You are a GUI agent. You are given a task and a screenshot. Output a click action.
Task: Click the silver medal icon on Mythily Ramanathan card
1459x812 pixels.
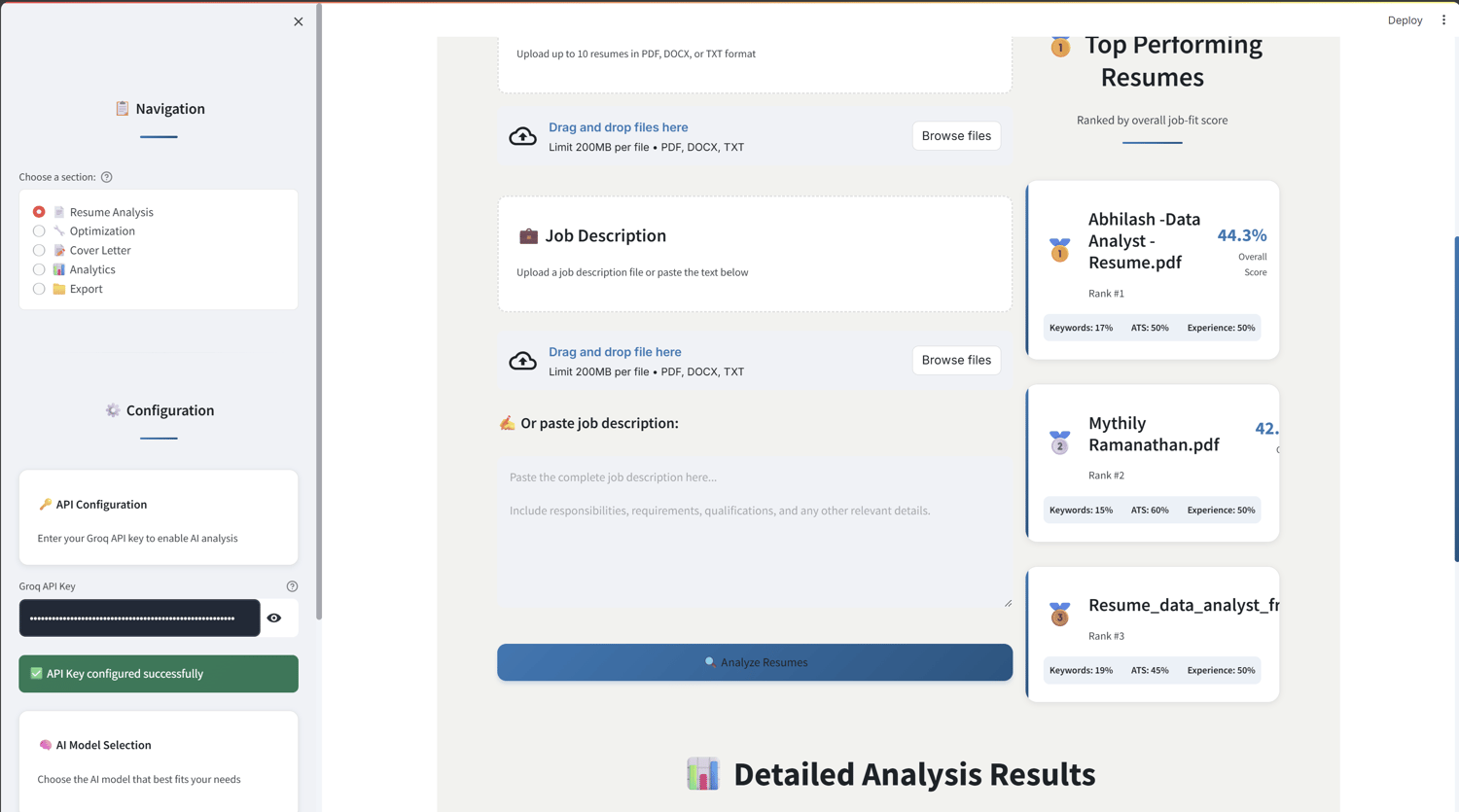click(x=1059, y=442)
